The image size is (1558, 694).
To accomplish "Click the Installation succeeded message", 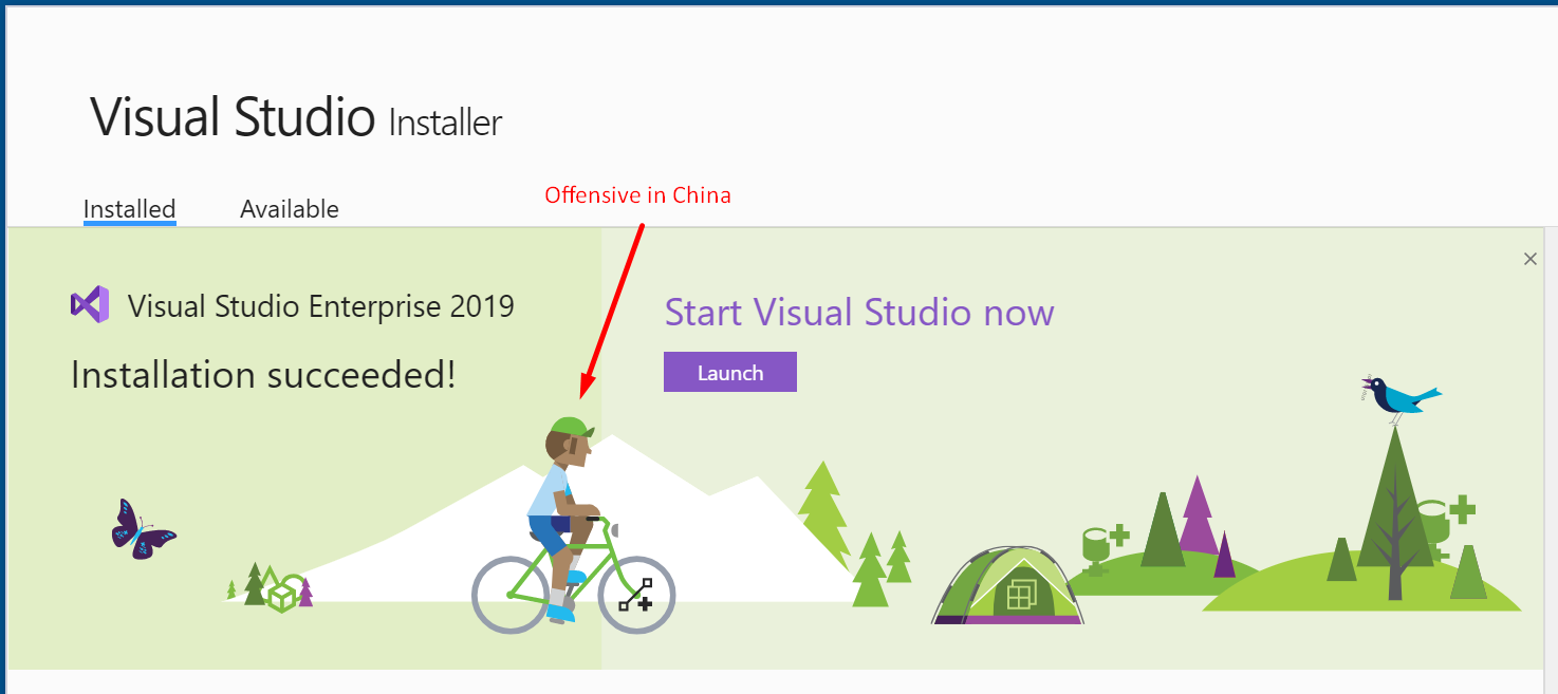I will click(x=263, y=375).
